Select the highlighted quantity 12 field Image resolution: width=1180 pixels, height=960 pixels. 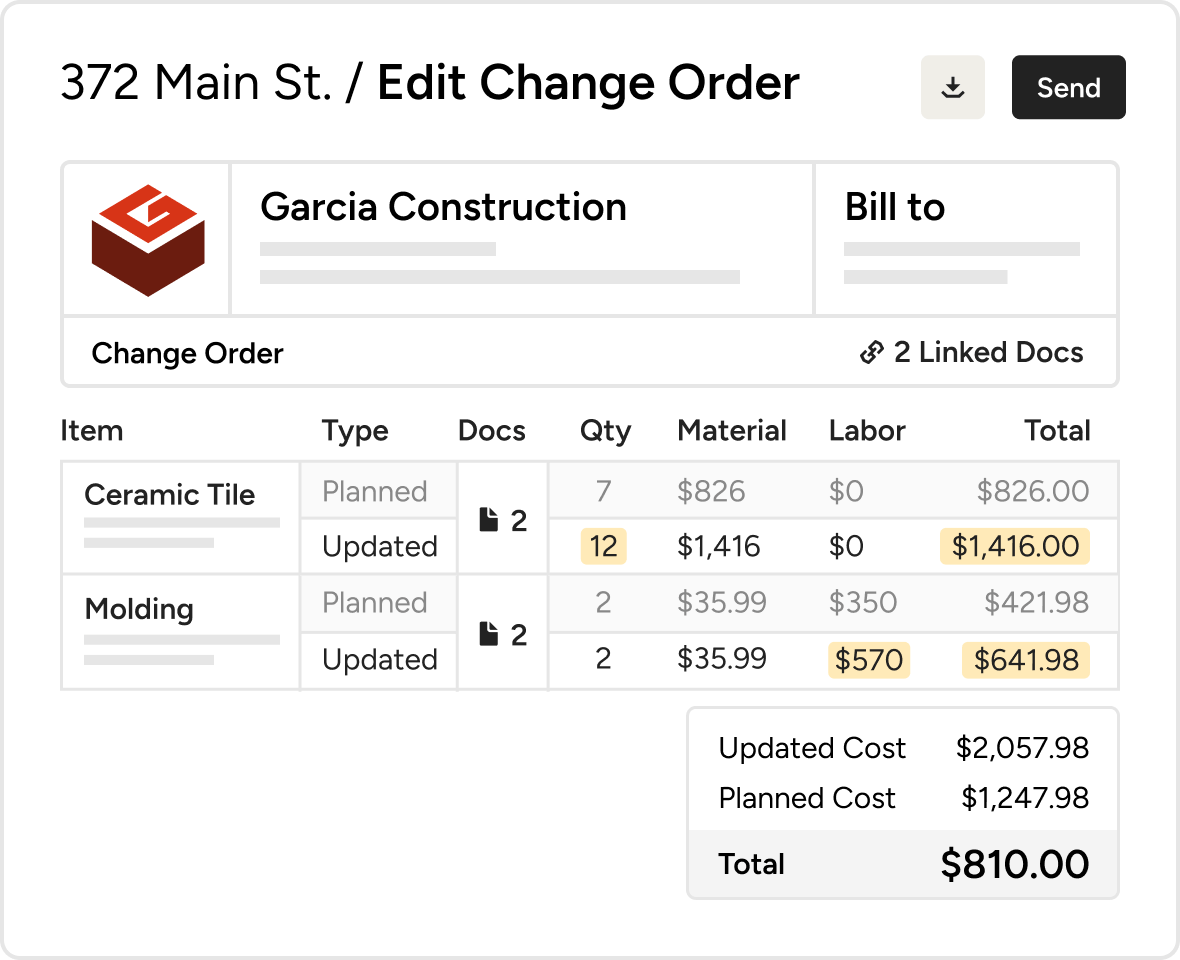tap(603, 546)
